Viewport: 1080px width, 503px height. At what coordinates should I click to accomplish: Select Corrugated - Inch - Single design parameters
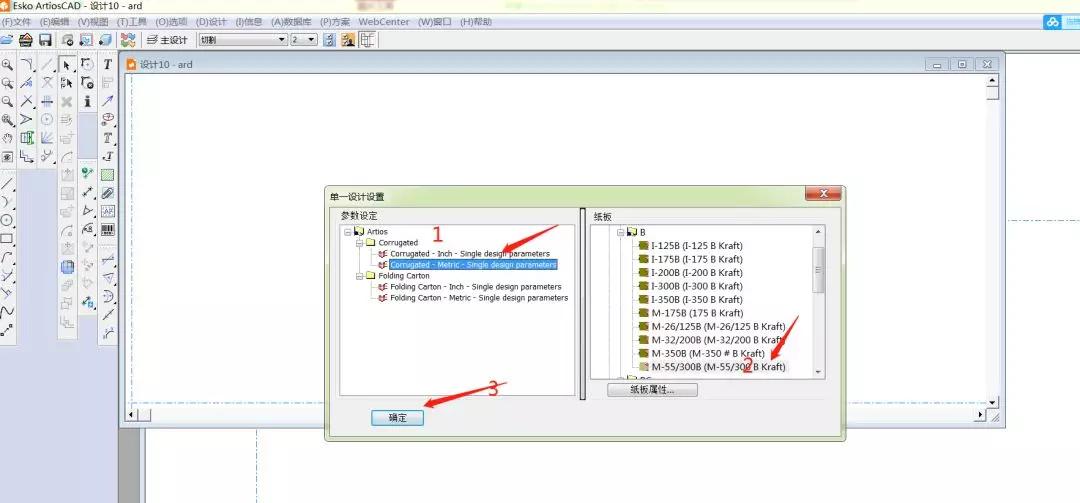470,254
